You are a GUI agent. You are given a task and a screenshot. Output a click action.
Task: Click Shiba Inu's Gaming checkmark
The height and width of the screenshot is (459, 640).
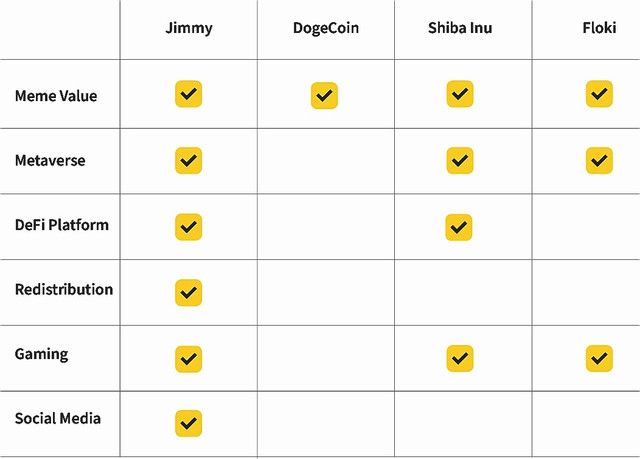459,357
